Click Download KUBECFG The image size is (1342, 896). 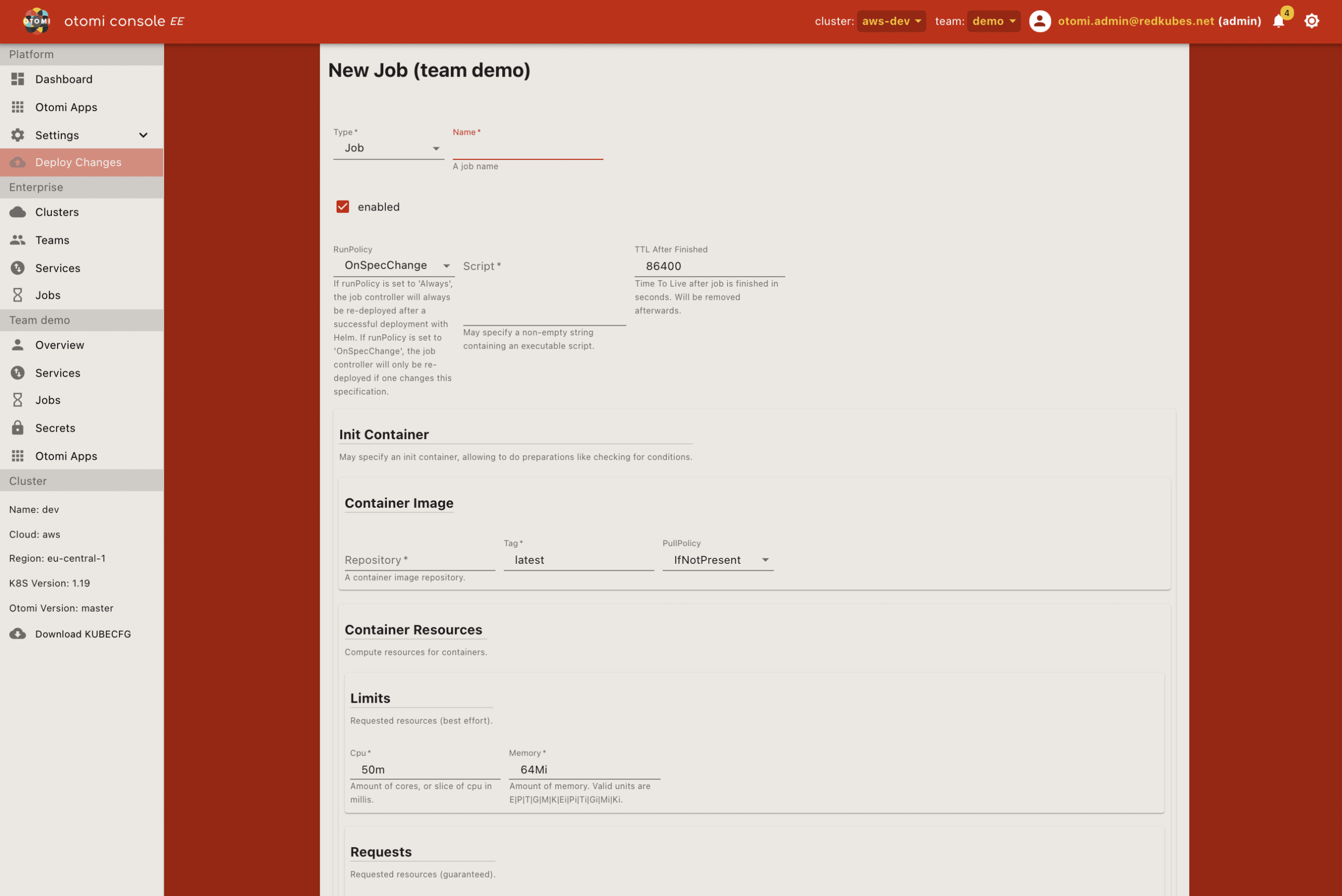(x=83, y=633)
